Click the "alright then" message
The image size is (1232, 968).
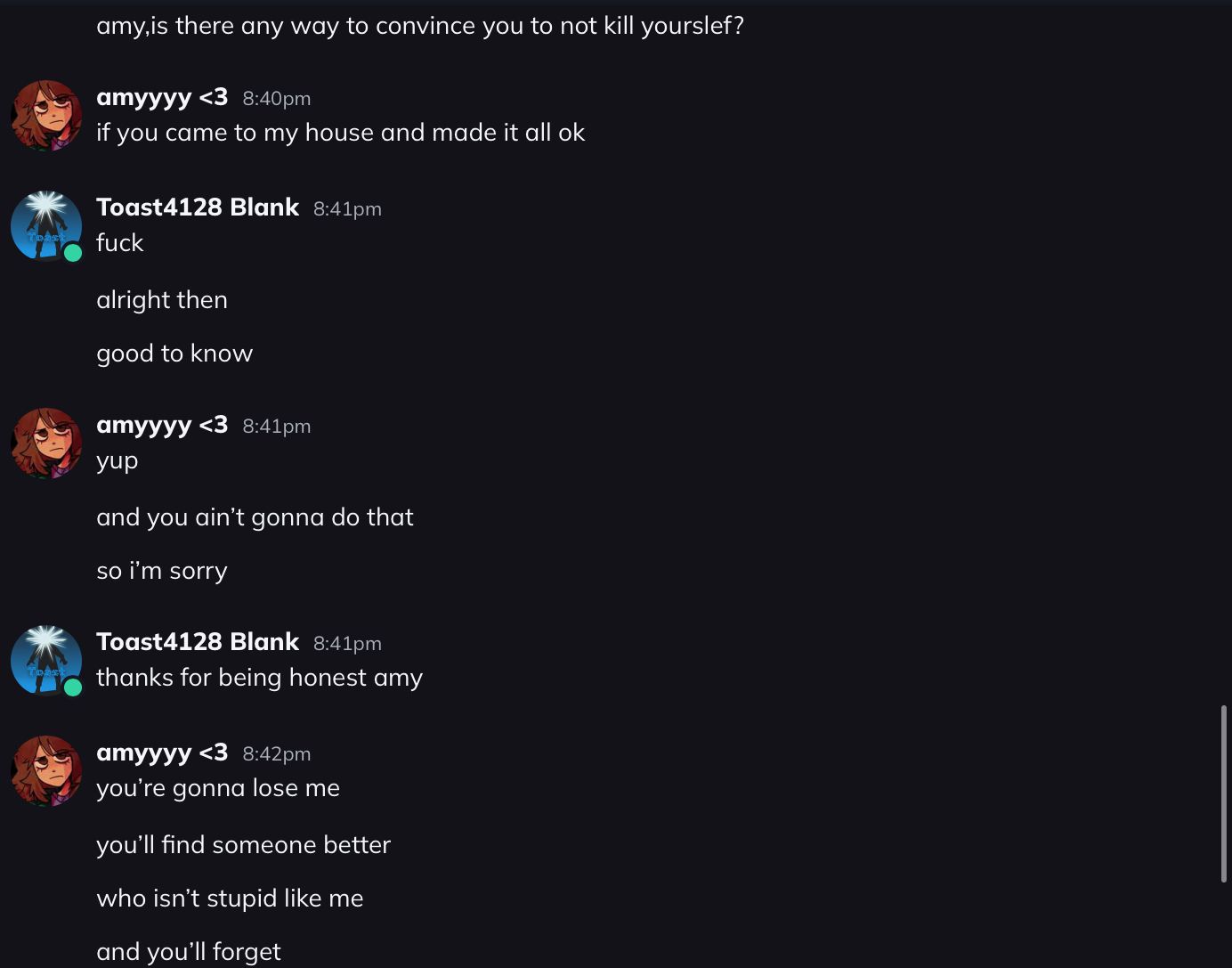(x=162, y=300)
